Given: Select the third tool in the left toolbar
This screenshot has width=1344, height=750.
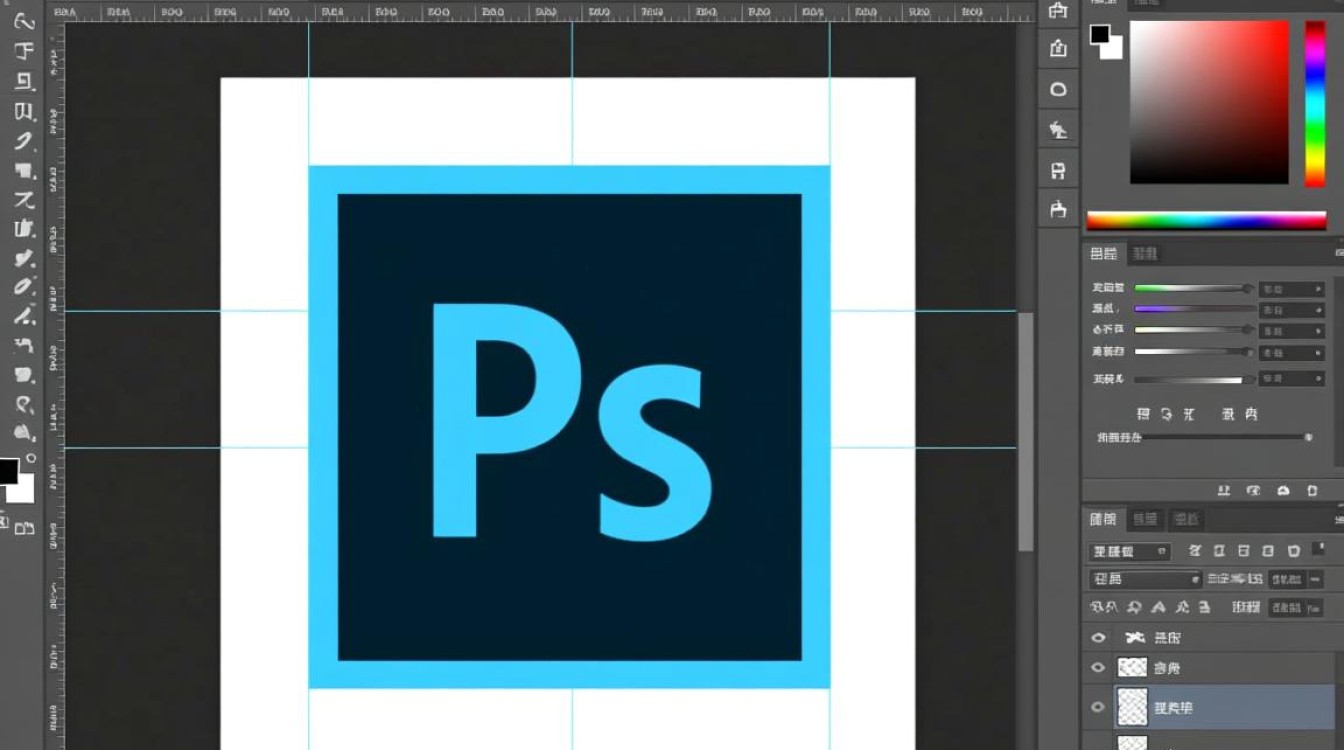Looking at the screenshot, I should (x=25, y=81).
